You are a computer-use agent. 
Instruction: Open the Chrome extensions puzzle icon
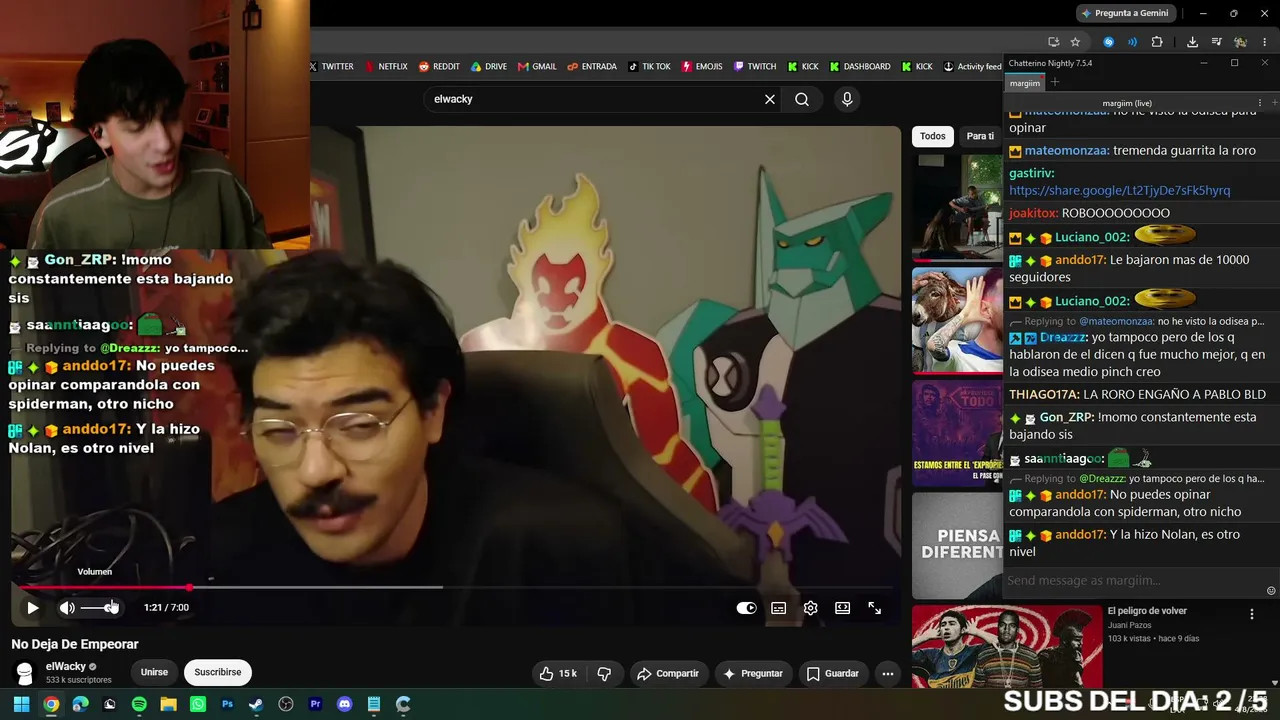pos(1157,42)
